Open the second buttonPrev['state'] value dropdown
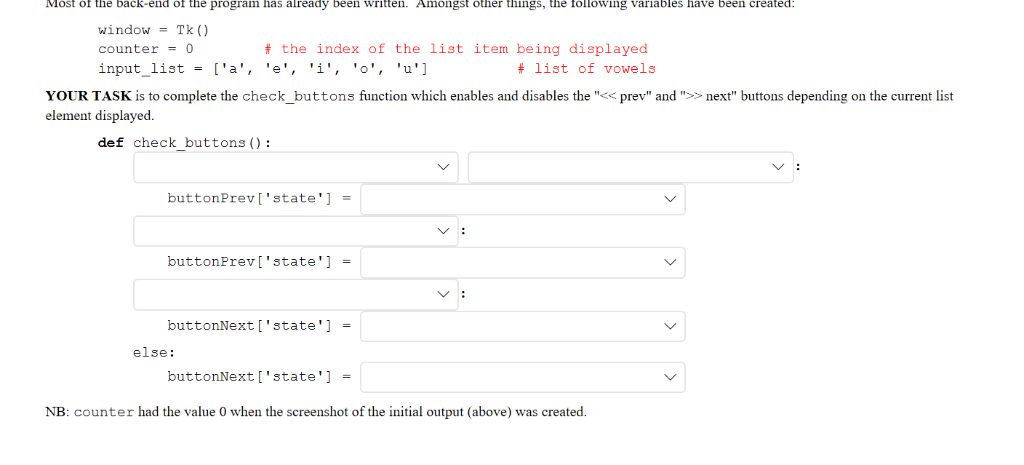This screenshot has width=1024, height=465. [x=522, y=263]
